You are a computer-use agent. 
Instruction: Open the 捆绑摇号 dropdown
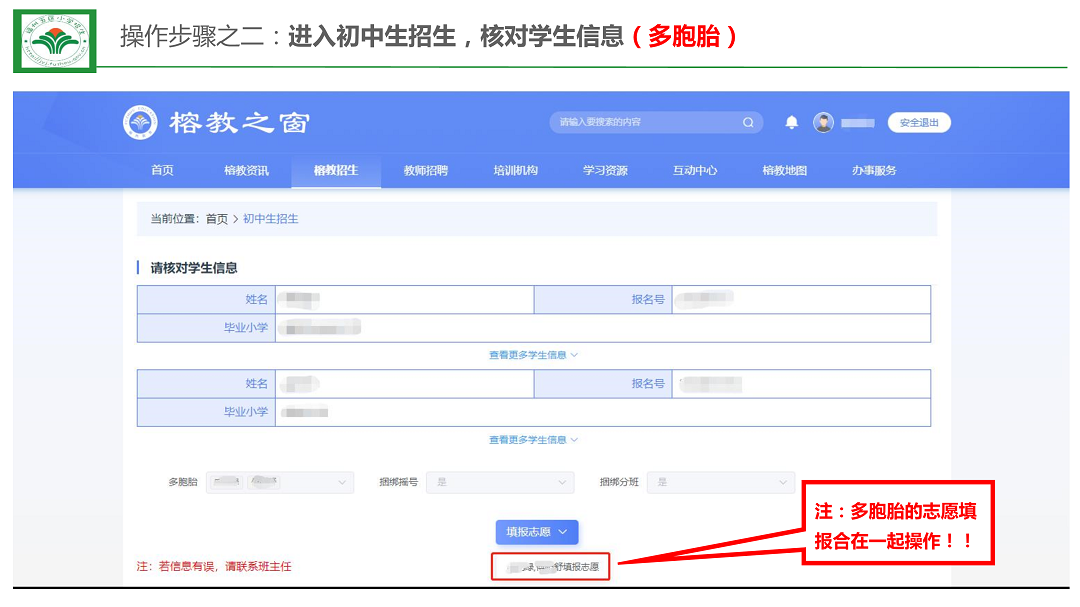(x=500, y=482)
